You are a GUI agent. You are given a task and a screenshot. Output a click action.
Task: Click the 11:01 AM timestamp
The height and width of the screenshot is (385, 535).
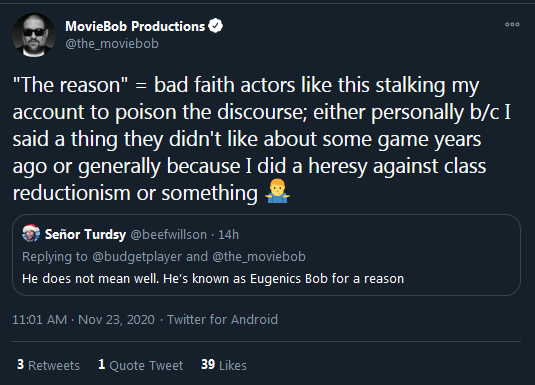coord(40,320)
